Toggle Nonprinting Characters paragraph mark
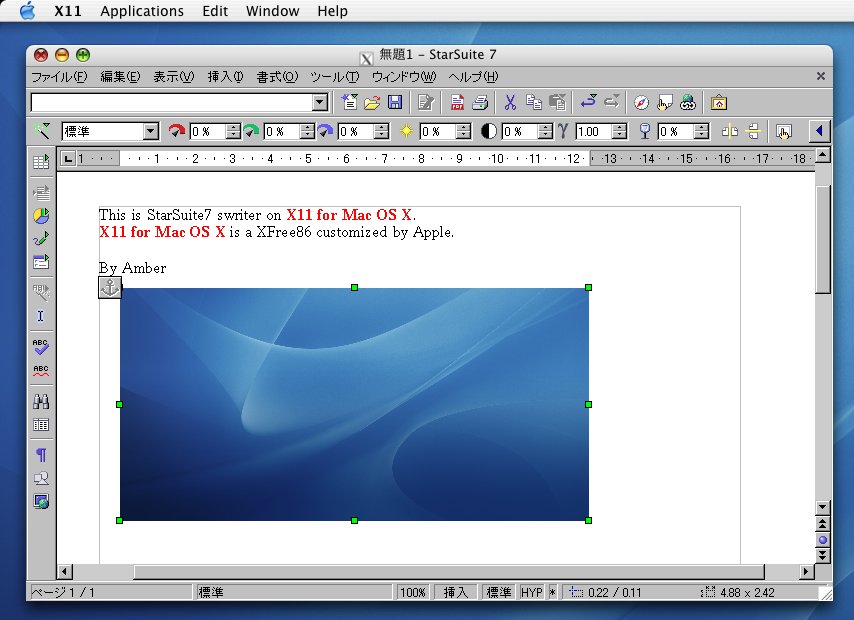The image size is (854, 620). (41, 454)
